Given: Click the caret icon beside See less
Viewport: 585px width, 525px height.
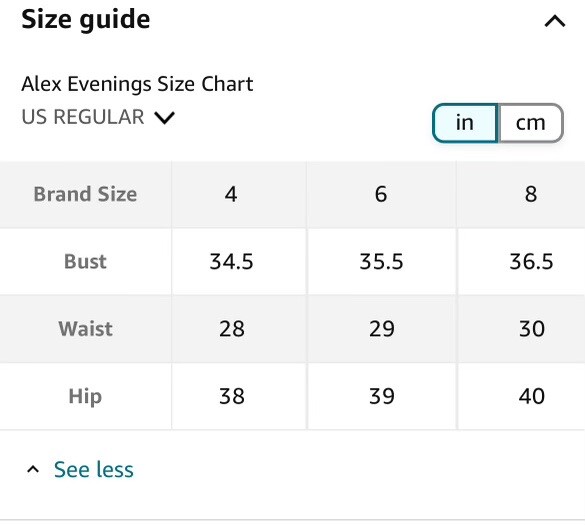Looking at the screenshot, I should (x=33, y=469).
